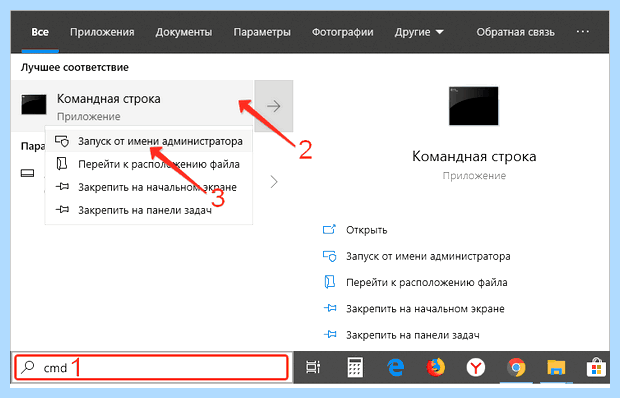Image resolution: width=620 pixels, height=398 pixels.
Task: Switch to the Фотографии tab
Action: click(342, 32)
